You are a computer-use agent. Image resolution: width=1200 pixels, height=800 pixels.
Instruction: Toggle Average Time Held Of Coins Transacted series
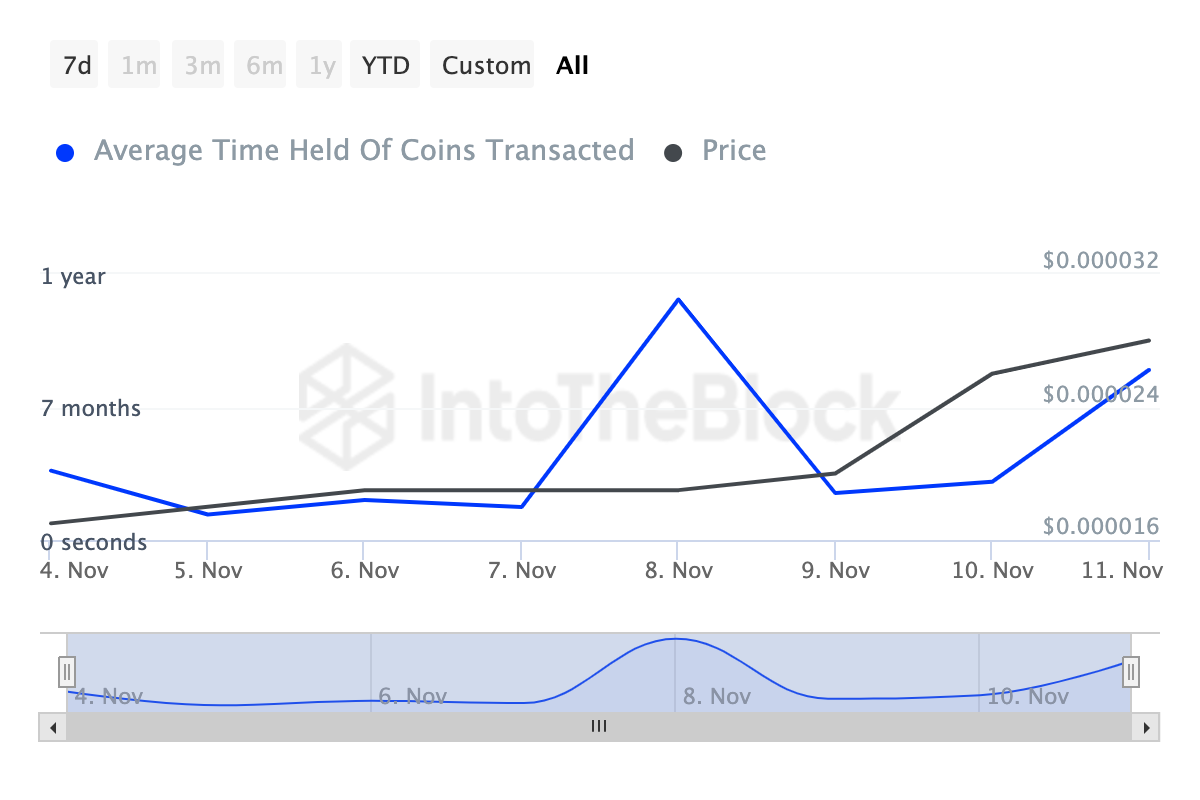click(363, 151)
